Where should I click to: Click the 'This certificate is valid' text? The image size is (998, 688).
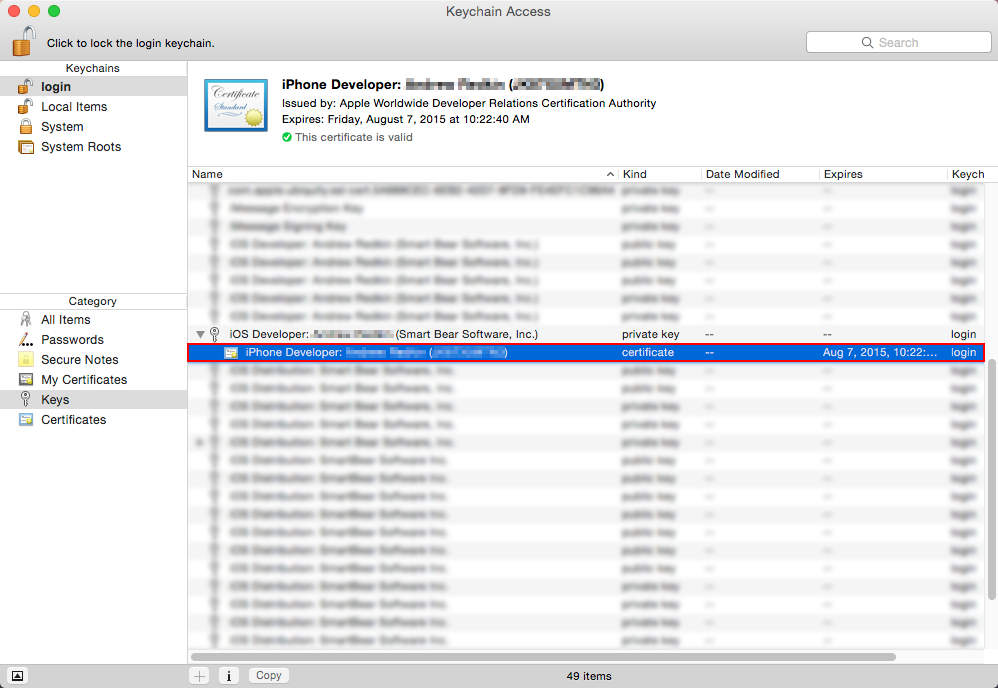coord(353,137)
